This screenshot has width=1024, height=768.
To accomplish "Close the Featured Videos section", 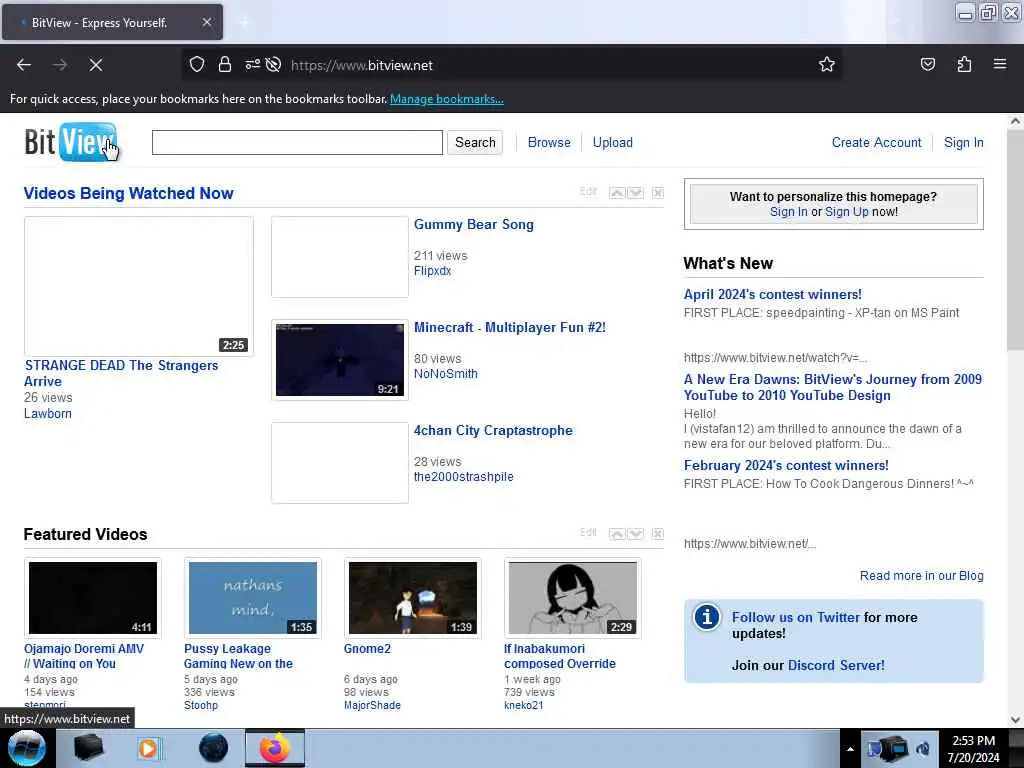I will [658, 534].
